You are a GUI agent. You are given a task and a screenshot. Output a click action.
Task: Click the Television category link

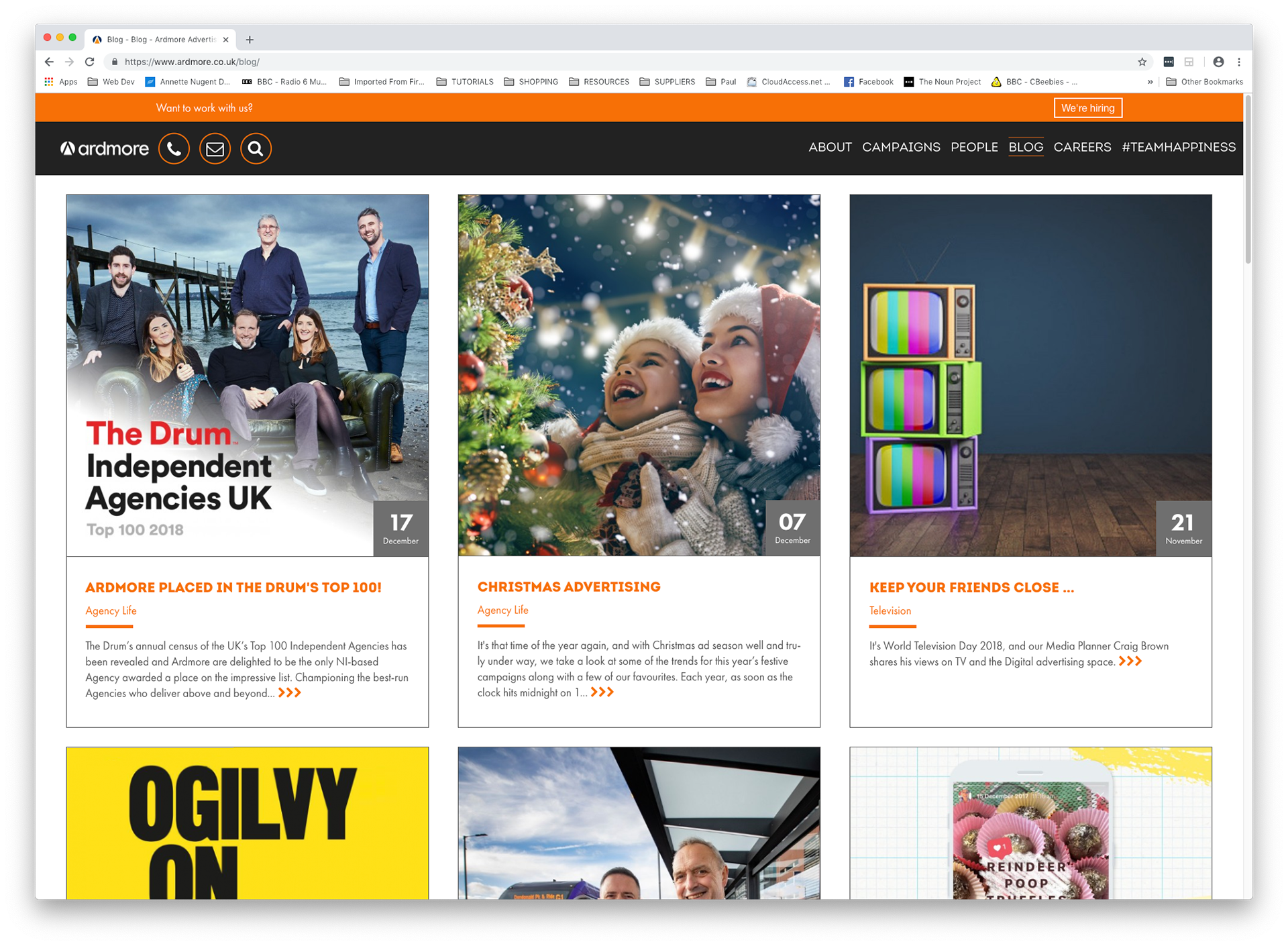(890, 611)
